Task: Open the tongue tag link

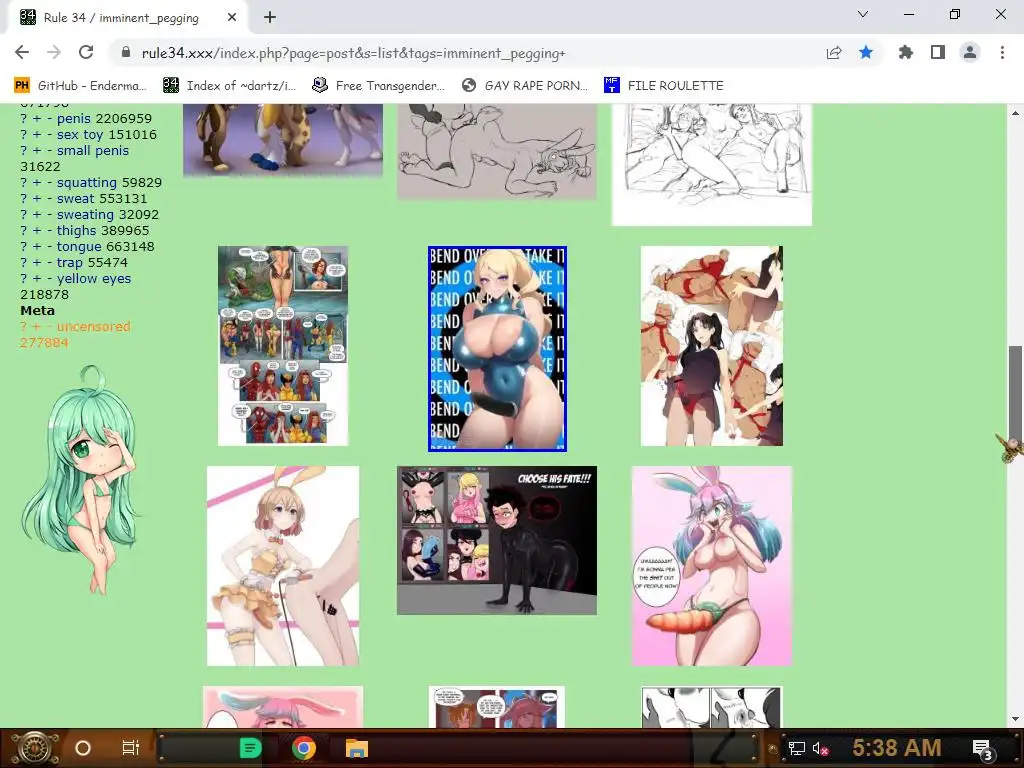Action: click(x=79, y=246)
